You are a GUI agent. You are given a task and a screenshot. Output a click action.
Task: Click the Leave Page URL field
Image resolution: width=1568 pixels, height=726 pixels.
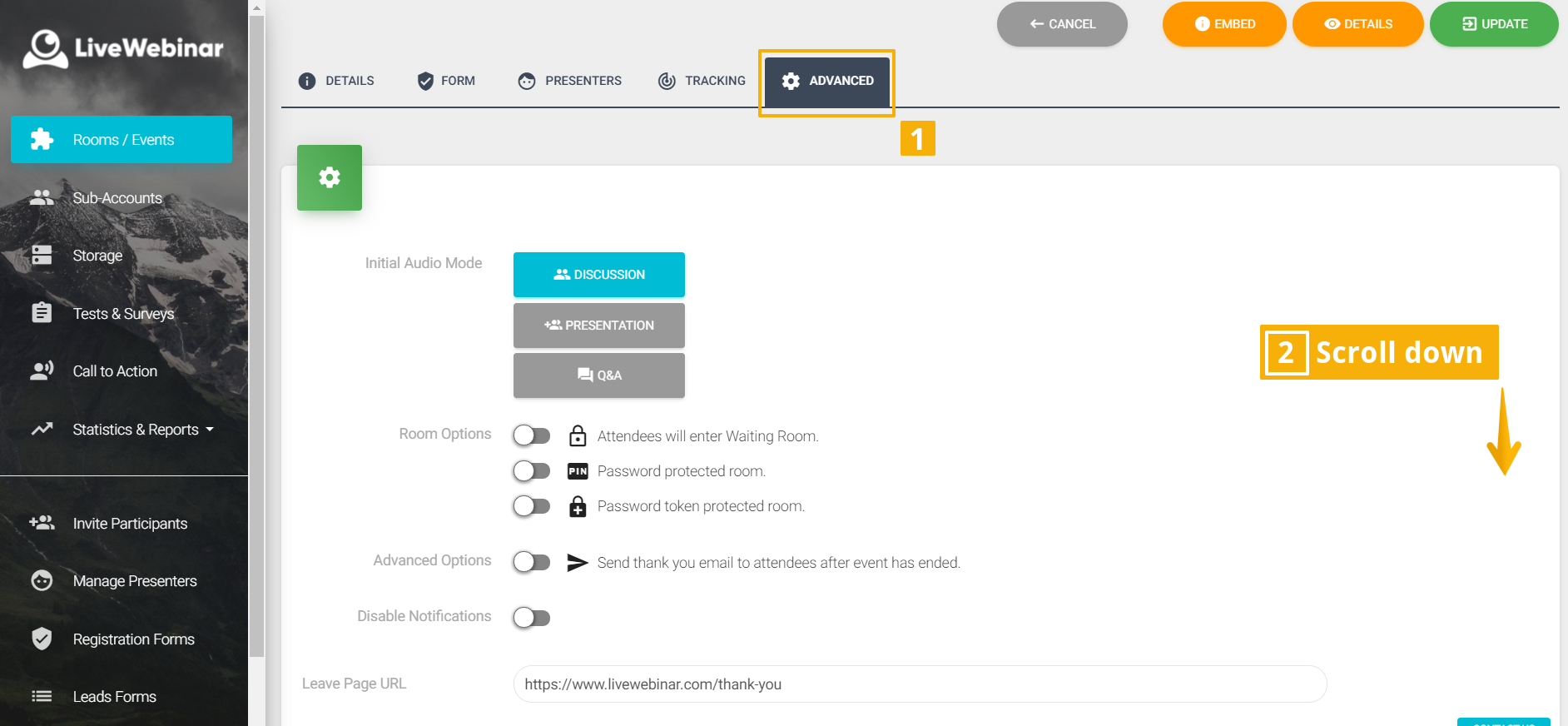pos(920,684)
